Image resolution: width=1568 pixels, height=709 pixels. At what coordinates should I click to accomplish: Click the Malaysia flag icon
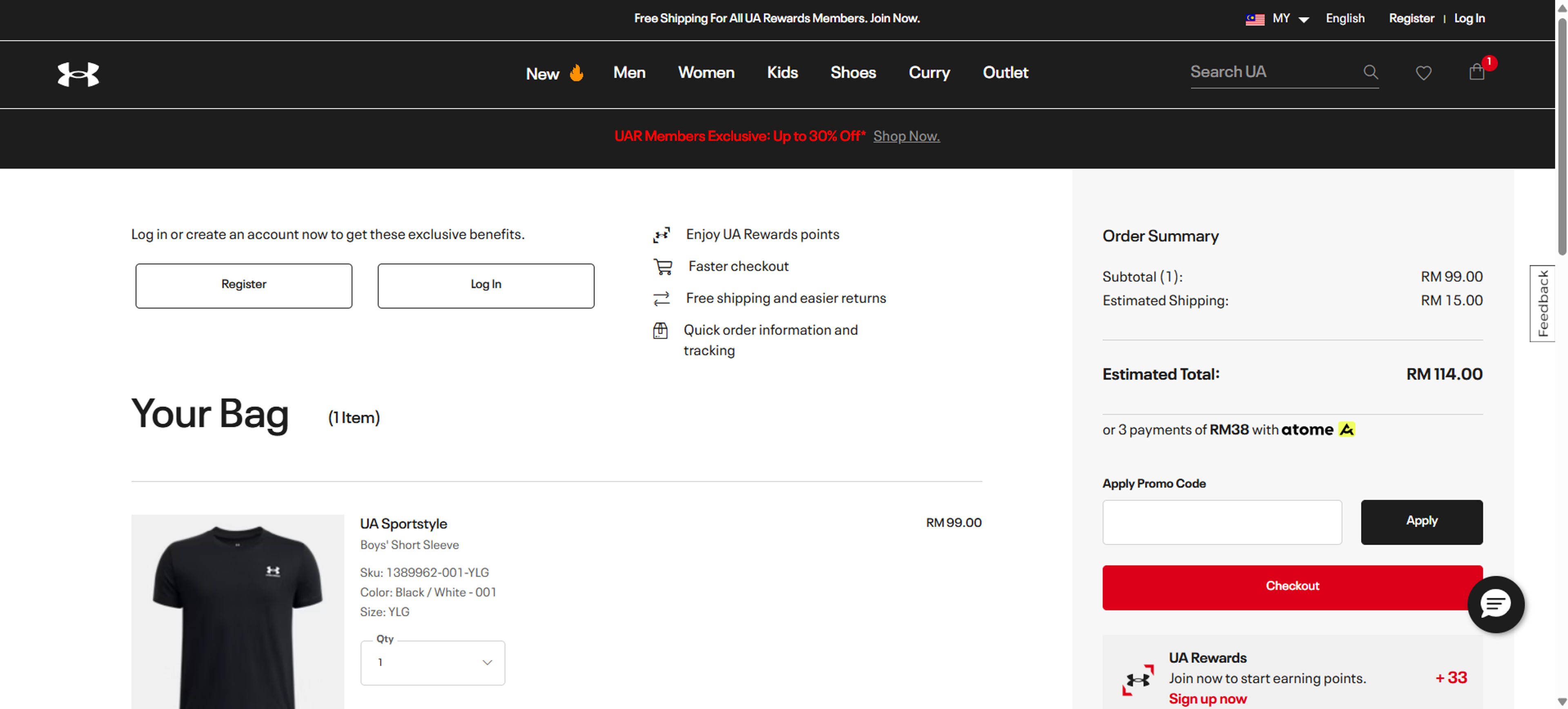coord(1254,19)
